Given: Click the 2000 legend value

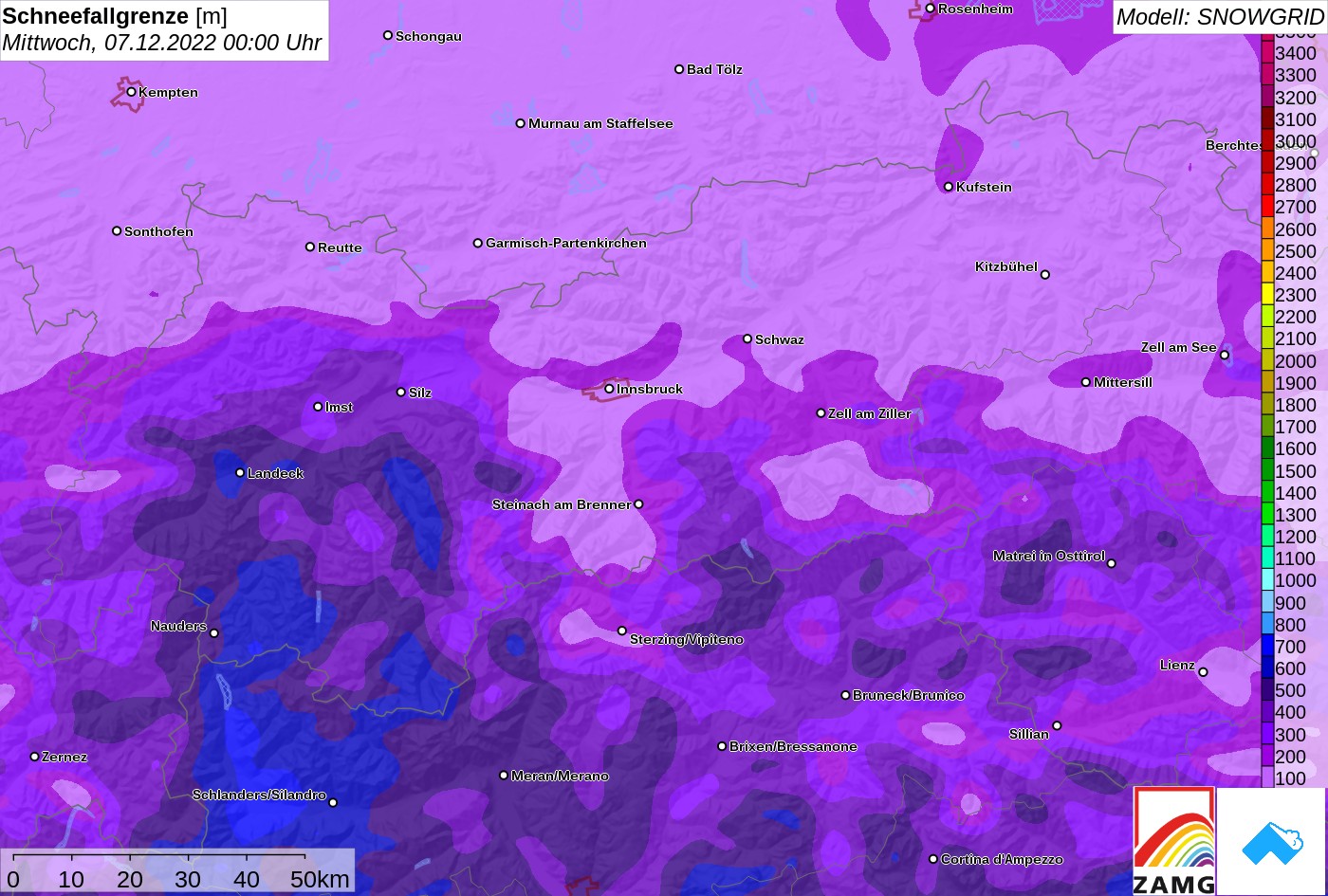Looking at the screenshot, I should click(1296, 361).
